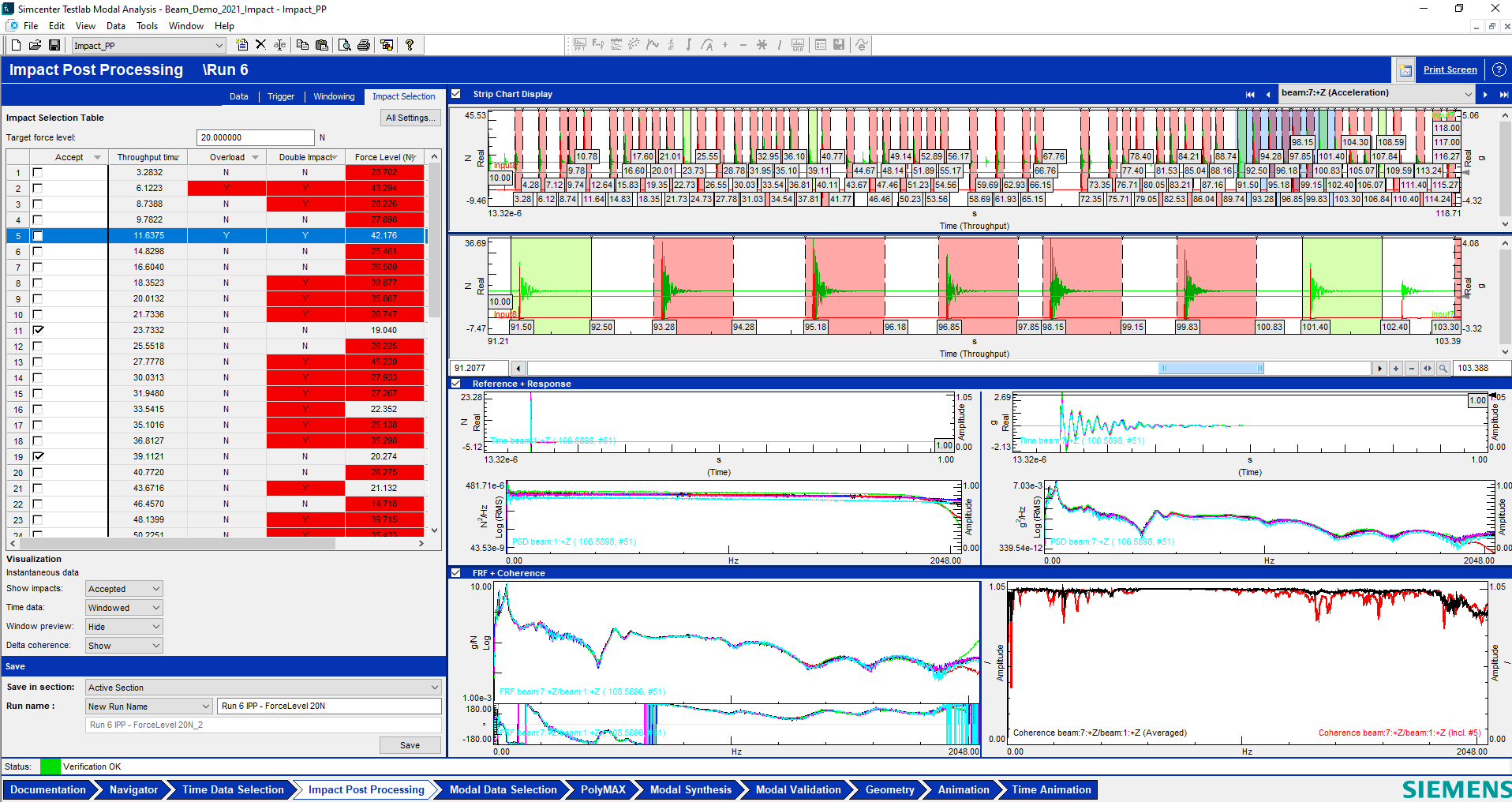1512x802 pixels.
Task: Click the yellow question mark help icon
Action: (x=410, y=45)
